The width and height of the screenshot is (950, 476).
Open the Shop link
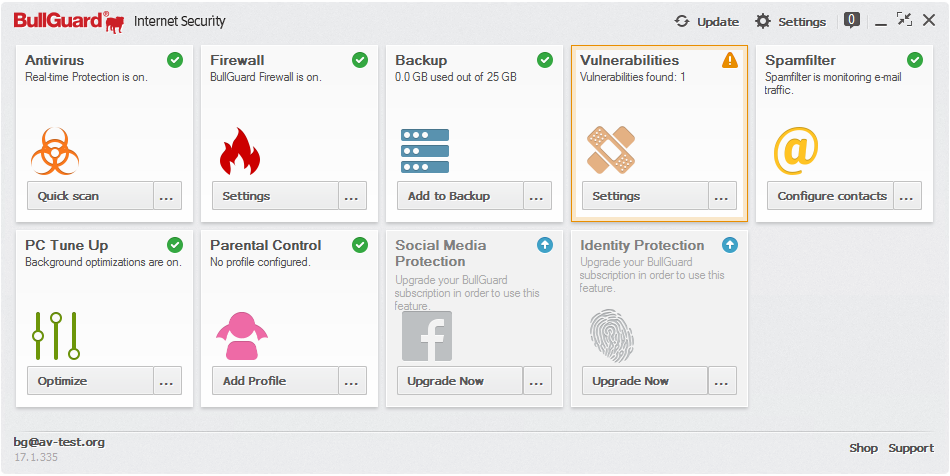tap(863, 448)
